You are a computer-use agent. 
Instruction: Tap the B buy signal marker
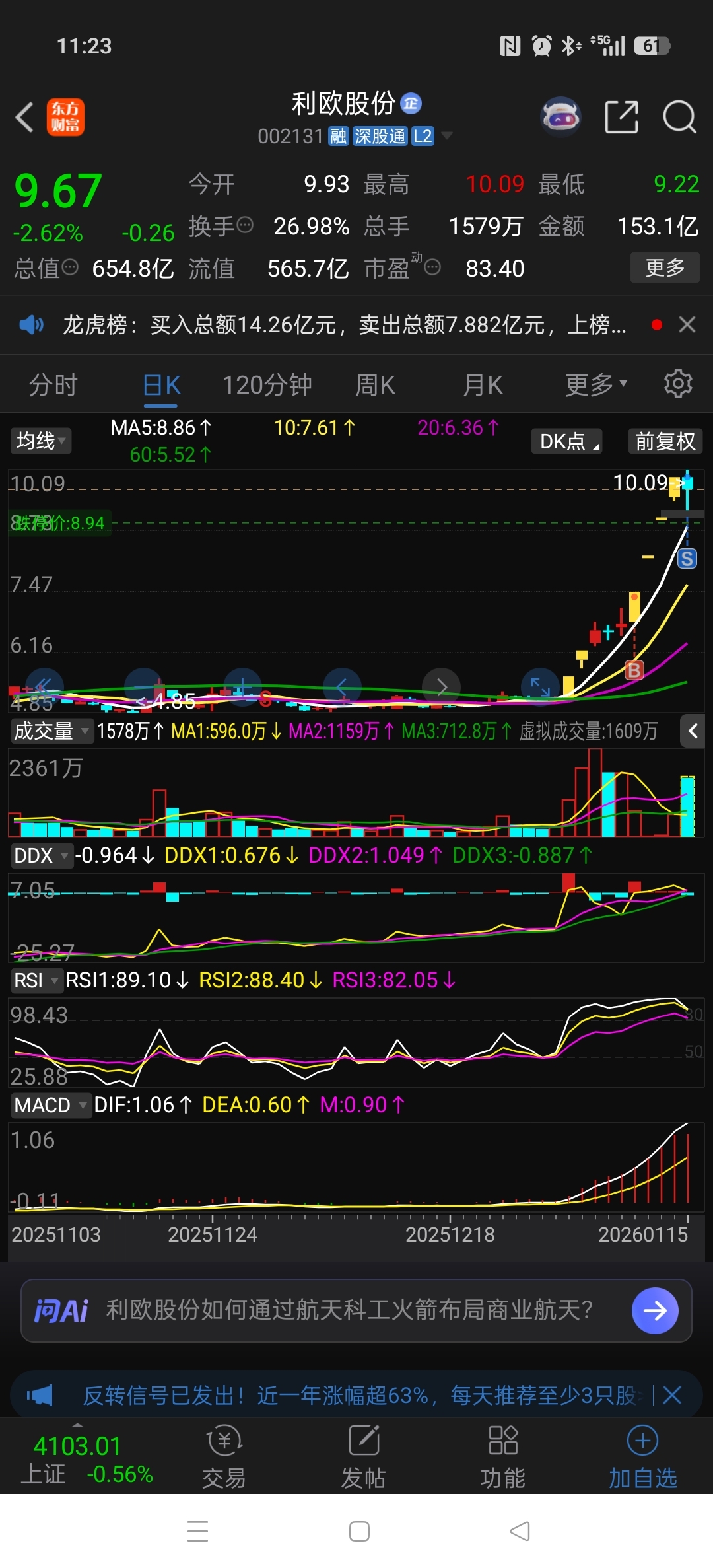pos(634,670)
